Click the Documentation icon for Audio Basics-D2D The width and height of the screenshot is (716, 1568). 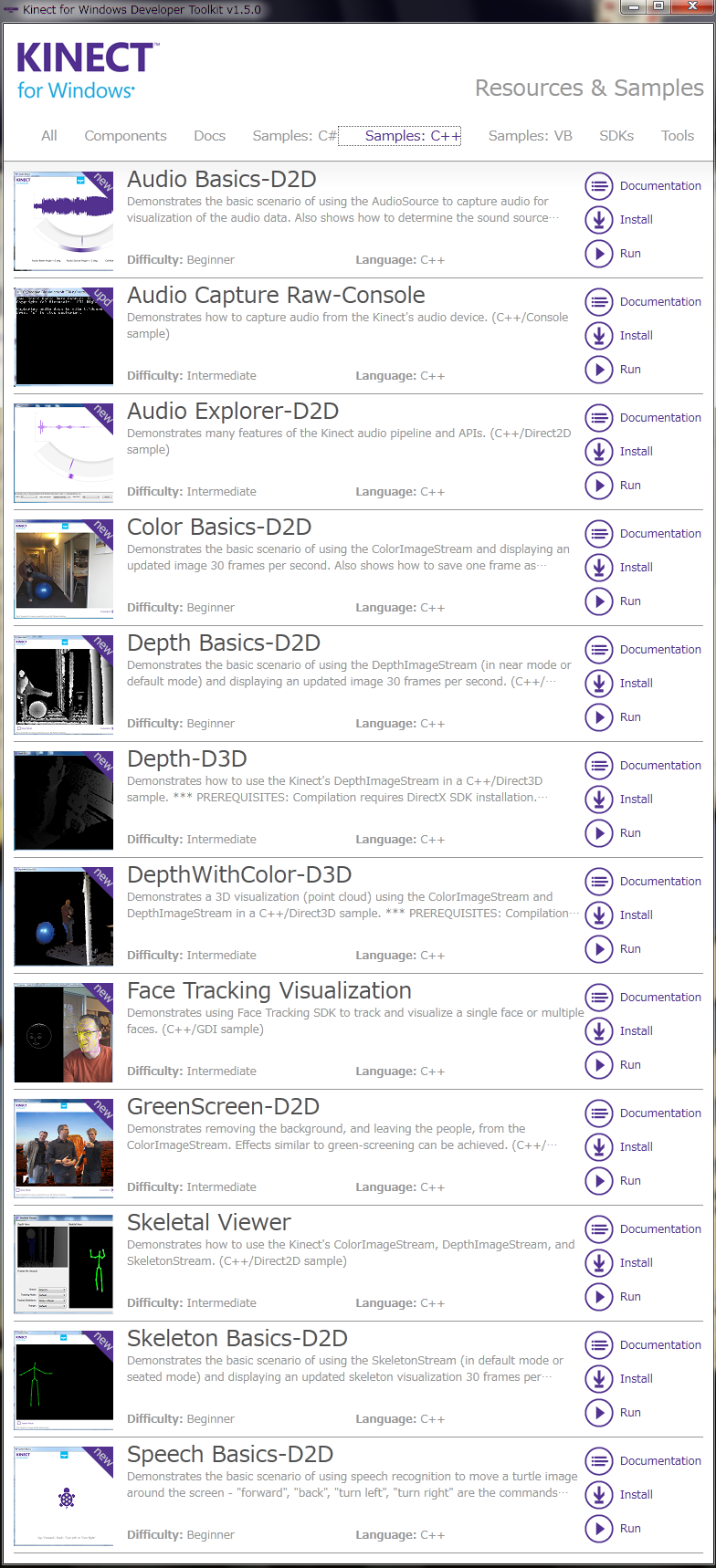coord(598,186)
